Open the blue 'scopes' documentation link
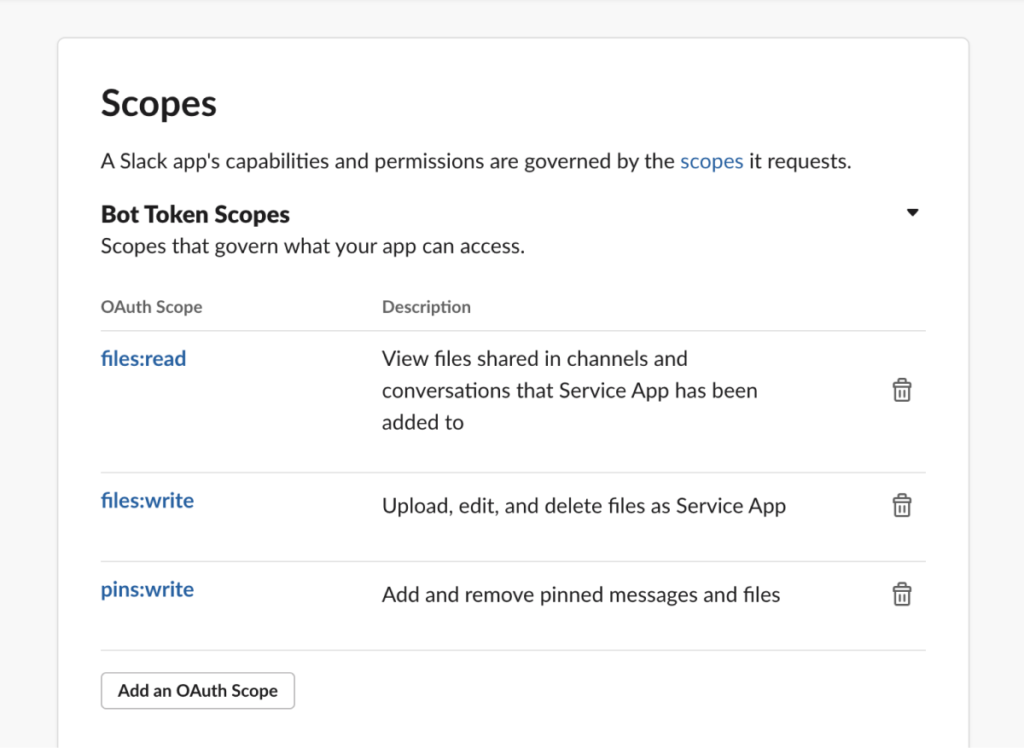The width and height of the screenshot is (1024, 748). point(711,161)
